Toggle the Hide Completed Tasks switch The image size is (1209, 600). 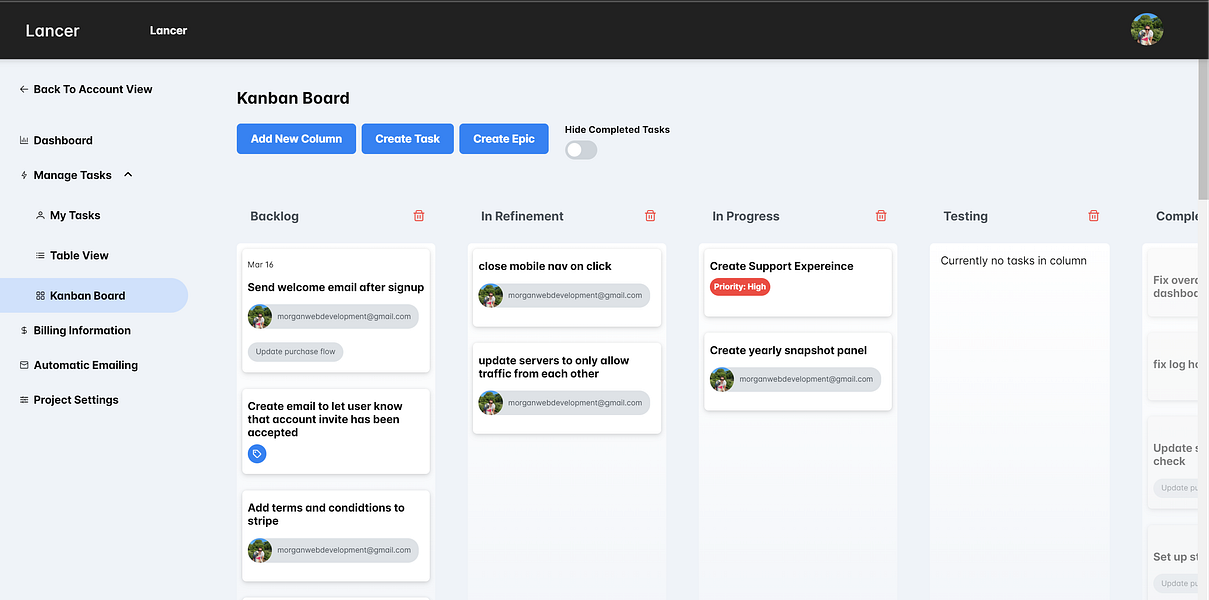pyautogui.click(x=581, y=150)
